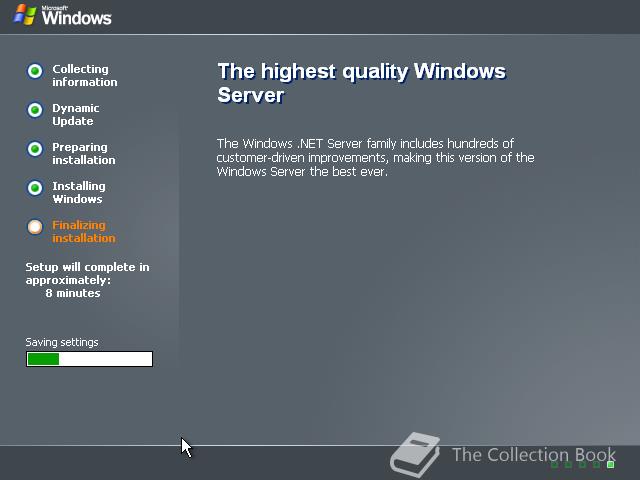
Task: Click the Preparing installation step label
Action: coord(84,153)
